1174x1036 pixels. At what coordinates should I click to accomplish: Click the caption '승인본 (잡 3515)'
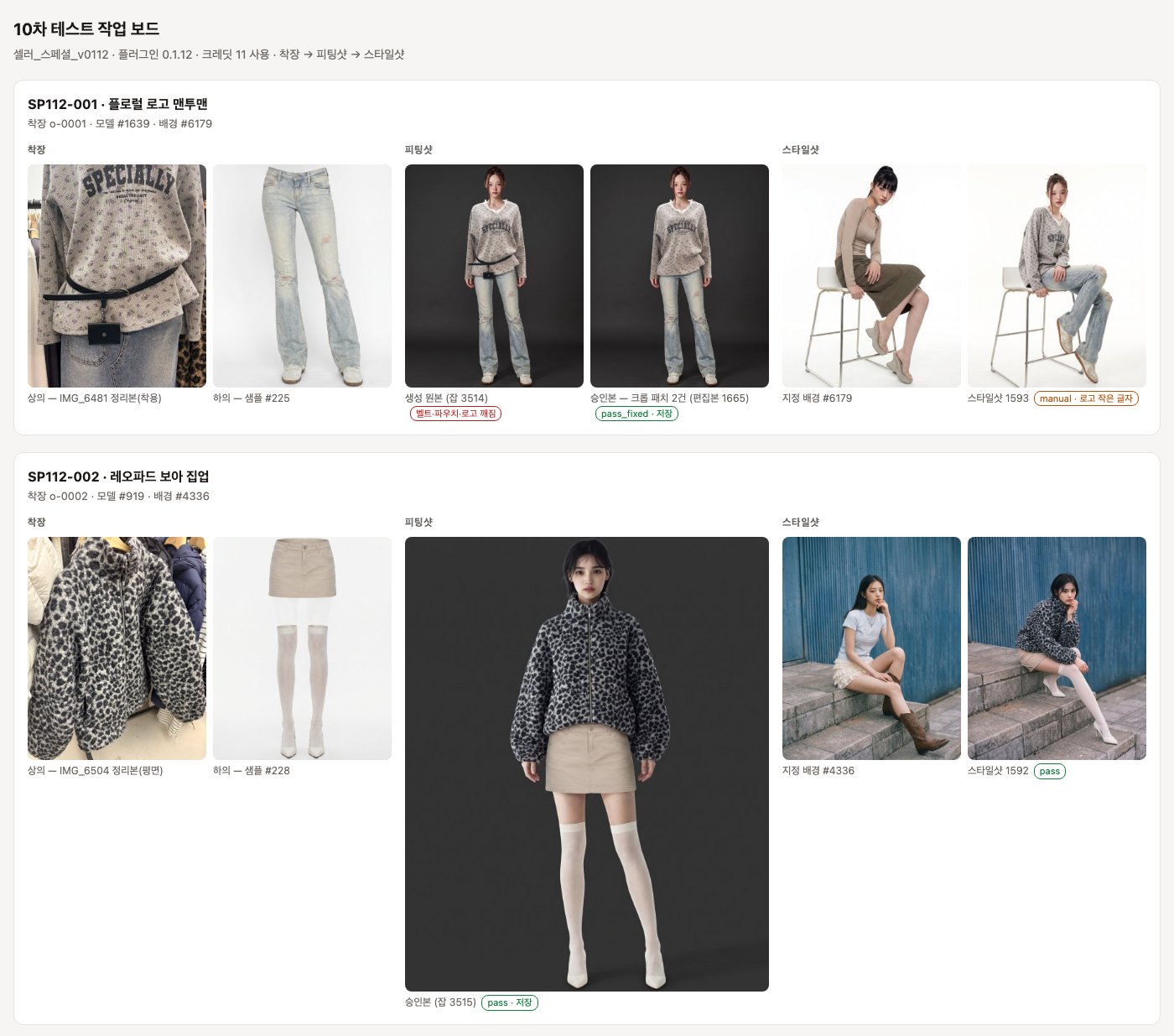440,1002
